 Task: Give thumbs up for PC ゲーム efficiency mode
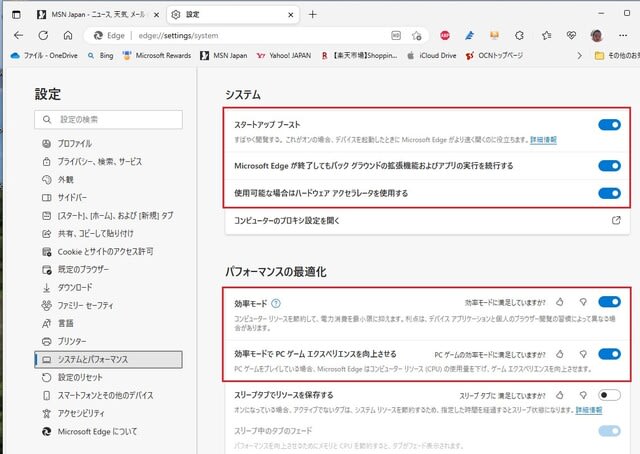(x=560, y=354)
